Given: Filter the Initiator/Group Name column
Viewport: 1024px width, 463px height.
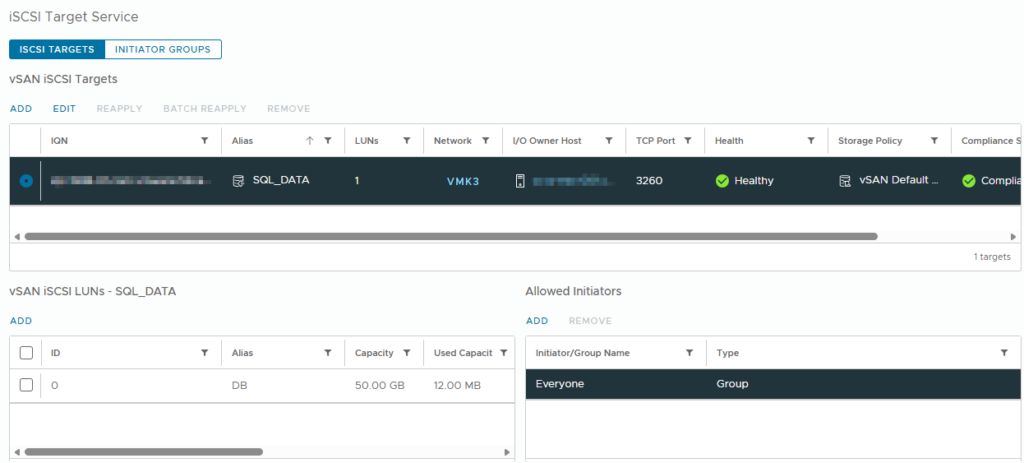Looking at the screenshot, I should pyautogui.click(x=689, y=353).
